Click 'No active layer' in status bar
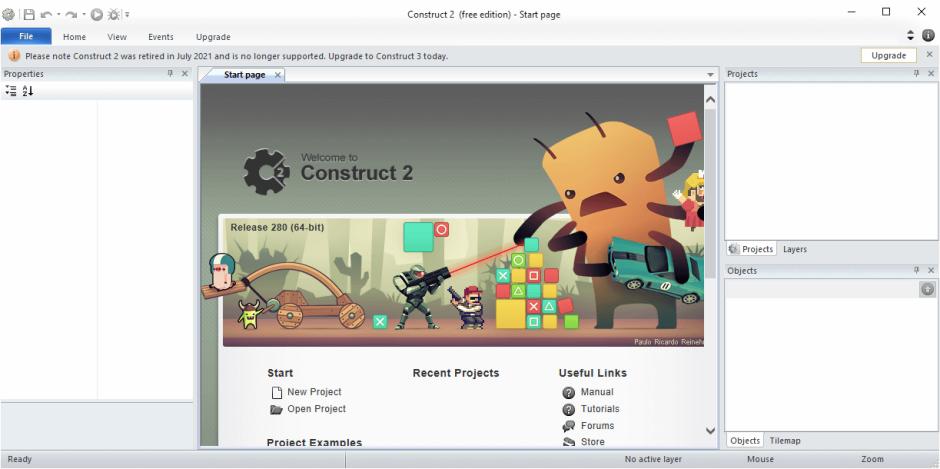Viewport: 940px width, 469px height. click(x=653, y=459)
